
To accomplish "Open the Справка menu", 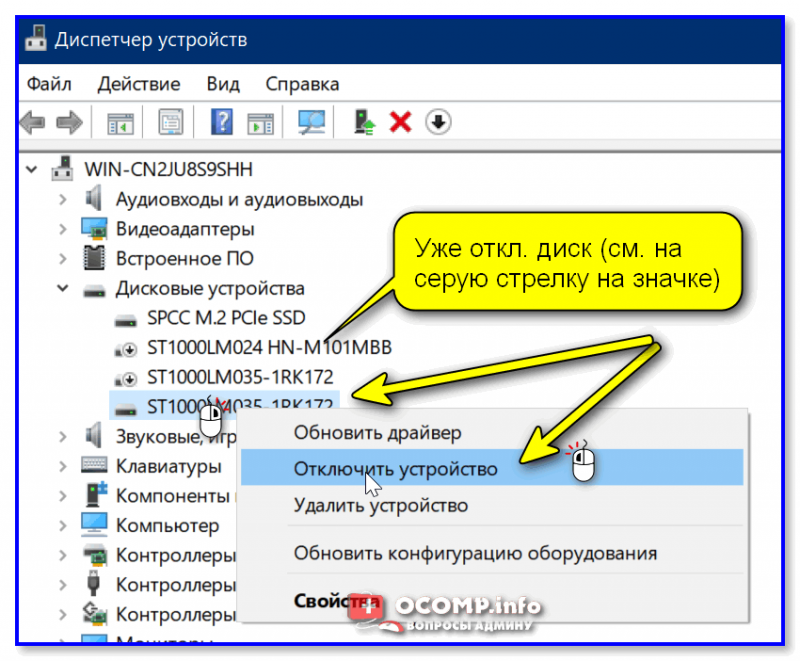I will pos(302,84).
